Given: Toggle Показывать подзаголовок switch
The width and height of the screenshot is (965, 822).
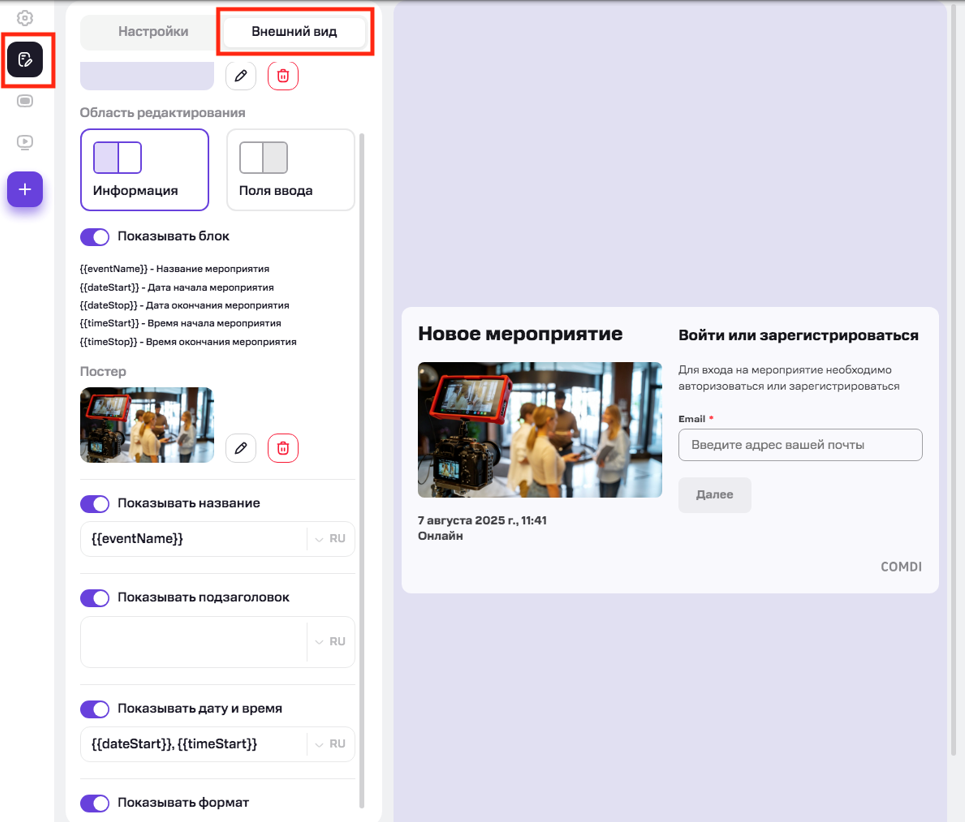Looking at the screenshot, I should (x=95, y=598).
